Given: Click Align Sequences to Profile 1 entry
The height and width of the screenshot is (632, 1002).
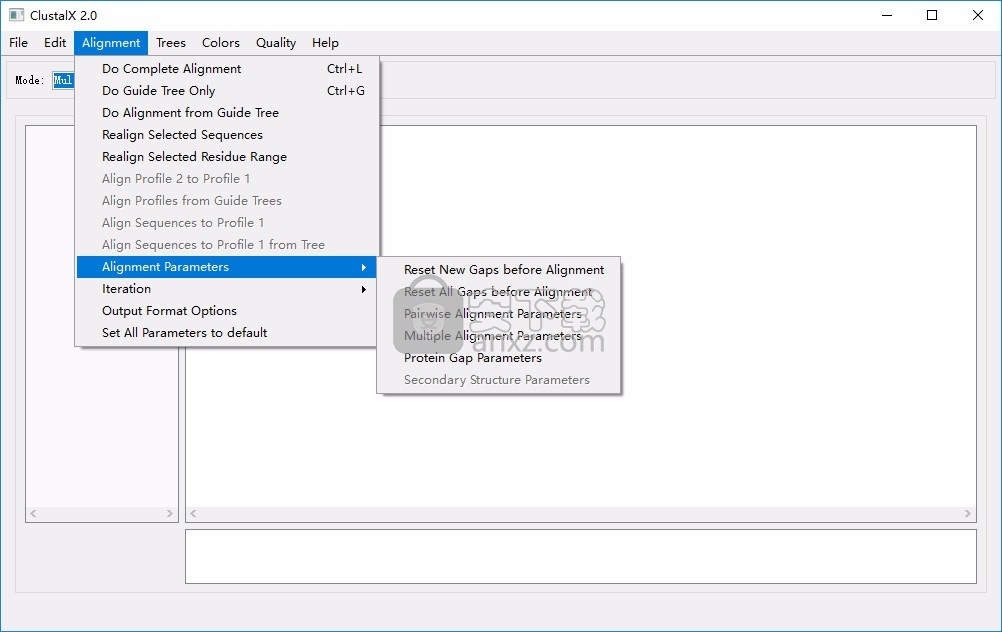Looking at the screenshot, I should 227,223.
